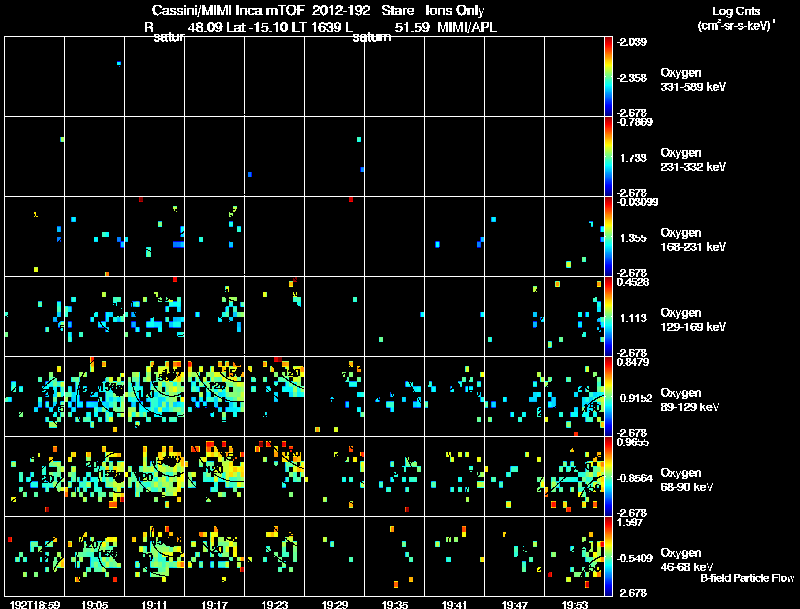Click the '19:41' time label
Image resolution: width=800 pixels, height=609 pixels.
click(454, 605)
